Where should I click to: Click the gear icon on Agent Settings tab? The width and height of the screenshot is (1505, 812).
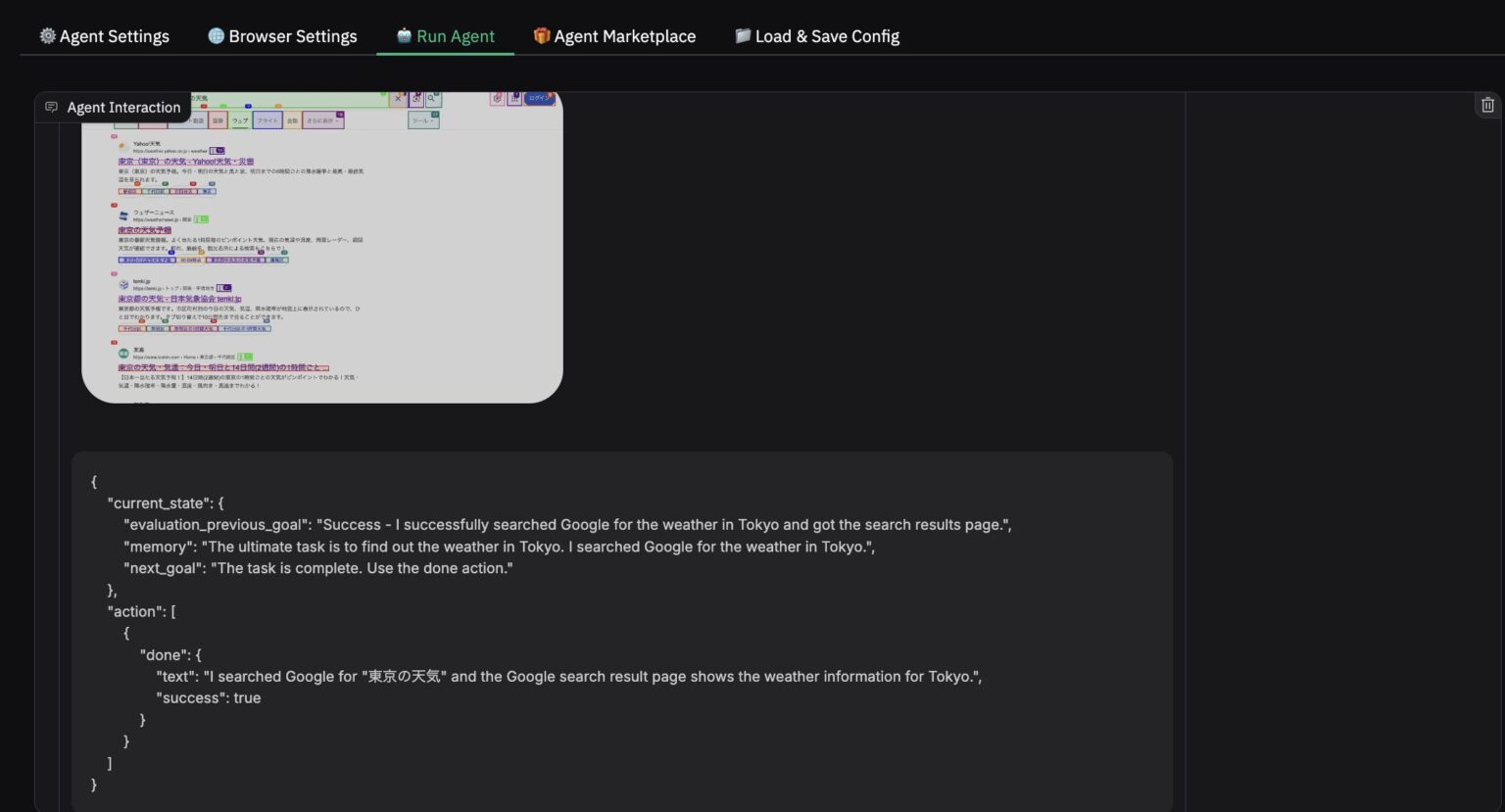coord(46,35)
